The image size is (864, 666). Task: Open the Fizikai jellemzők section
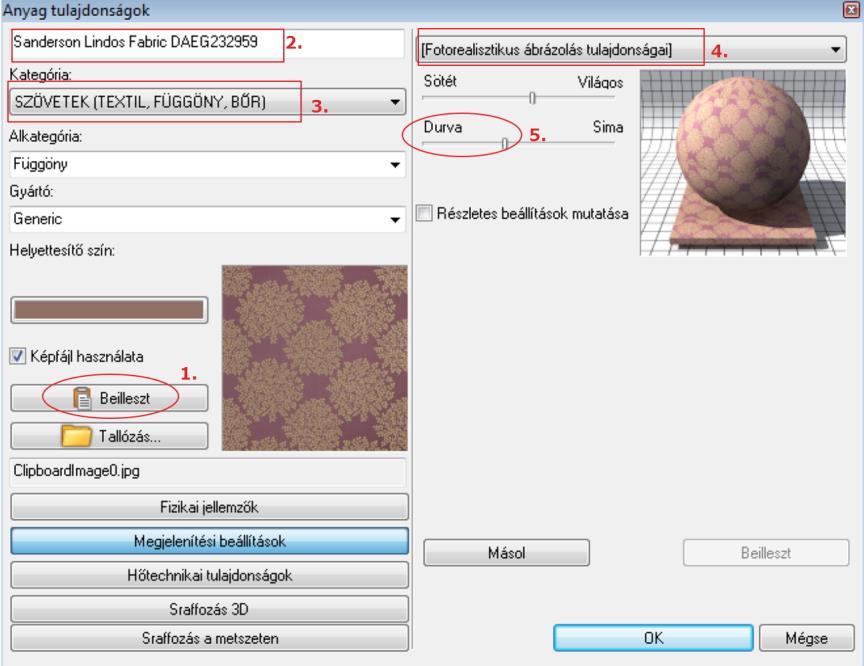point(209,507)
